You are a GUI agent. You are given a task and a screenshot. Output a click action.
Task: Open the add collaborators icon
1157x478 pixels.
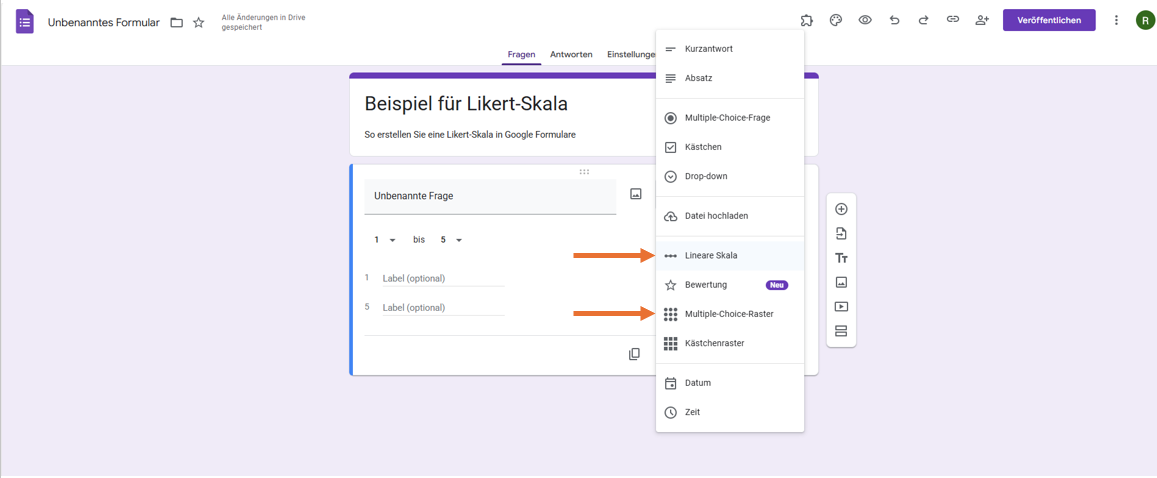point(981,21)
